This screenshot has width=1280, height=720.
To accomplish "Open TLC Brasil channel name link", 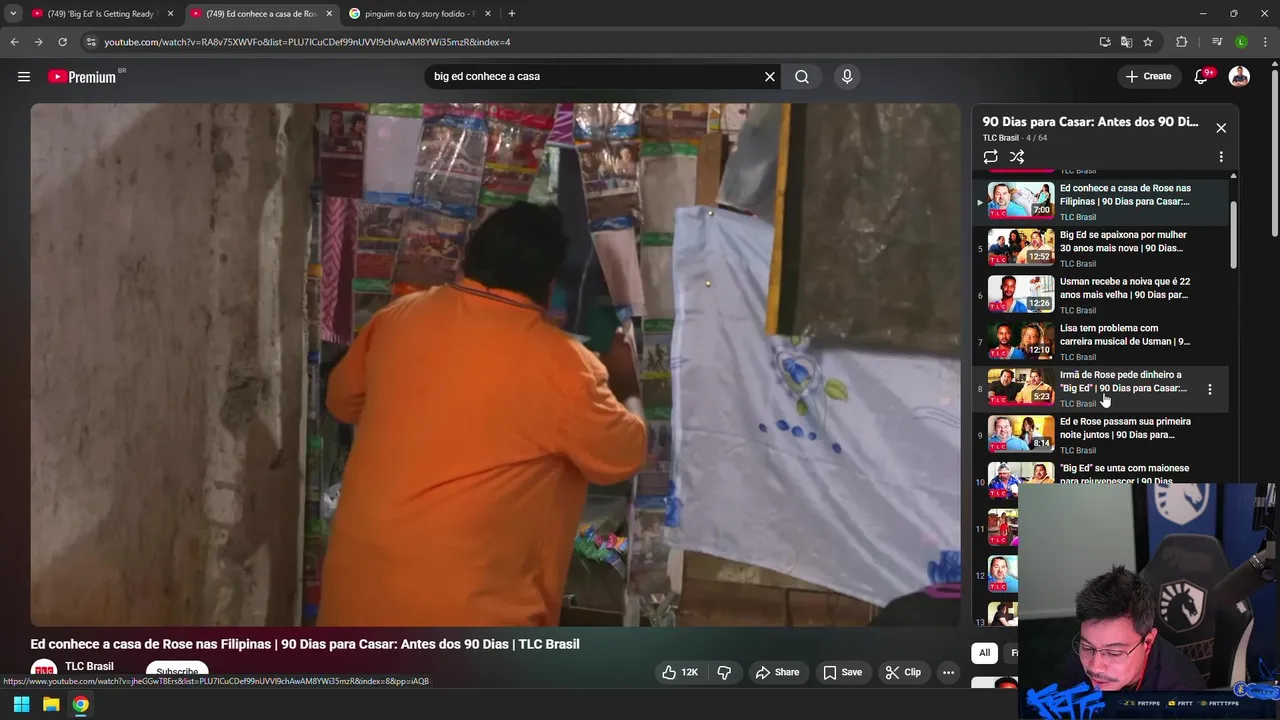I will click(89, 666).
